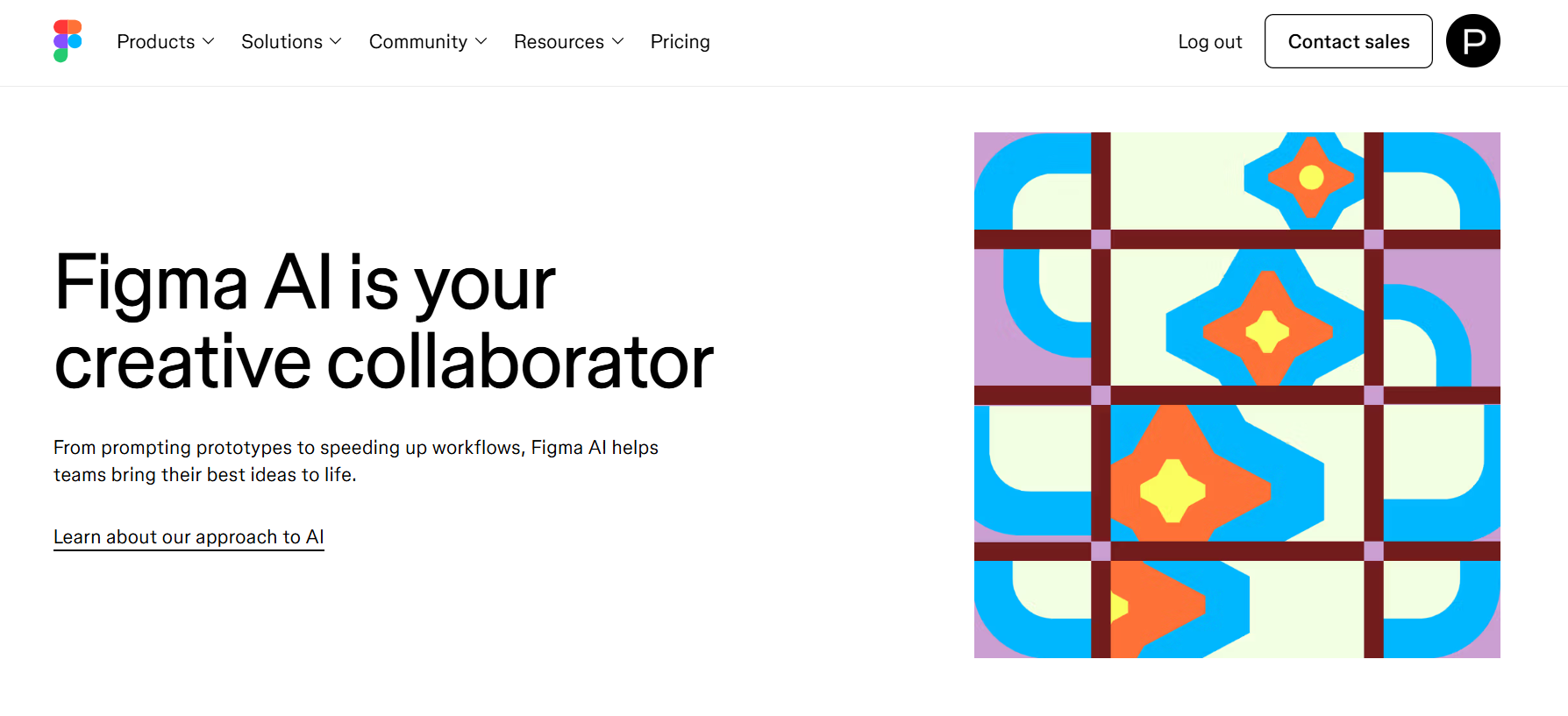Open the Community nav item

pyautogui.click(x=417, y=41)
